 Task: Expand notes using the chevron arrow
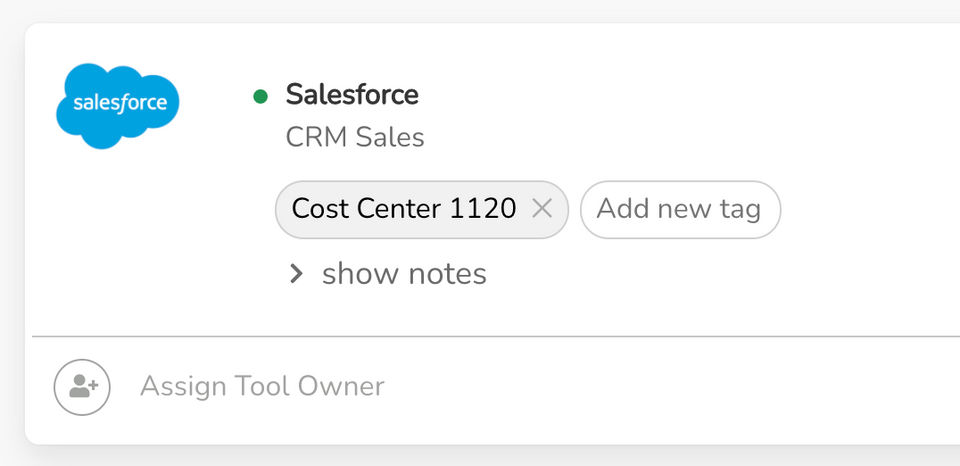pyautogui.click(x=296, y=274)
